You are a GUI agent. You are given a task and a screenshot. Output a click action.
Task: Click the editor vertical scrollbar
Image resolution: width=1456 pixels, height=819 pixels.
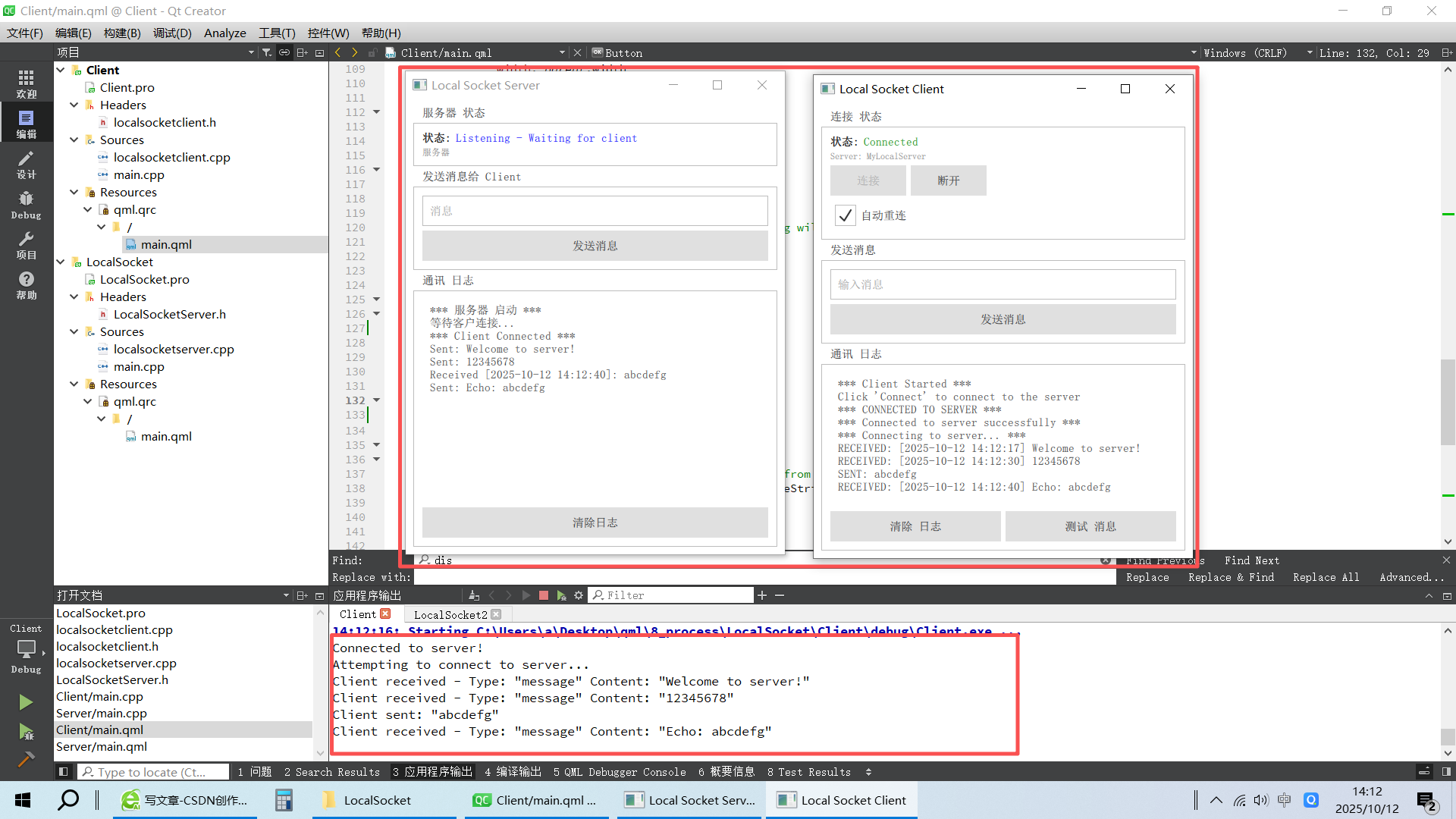pos(1447,402)
